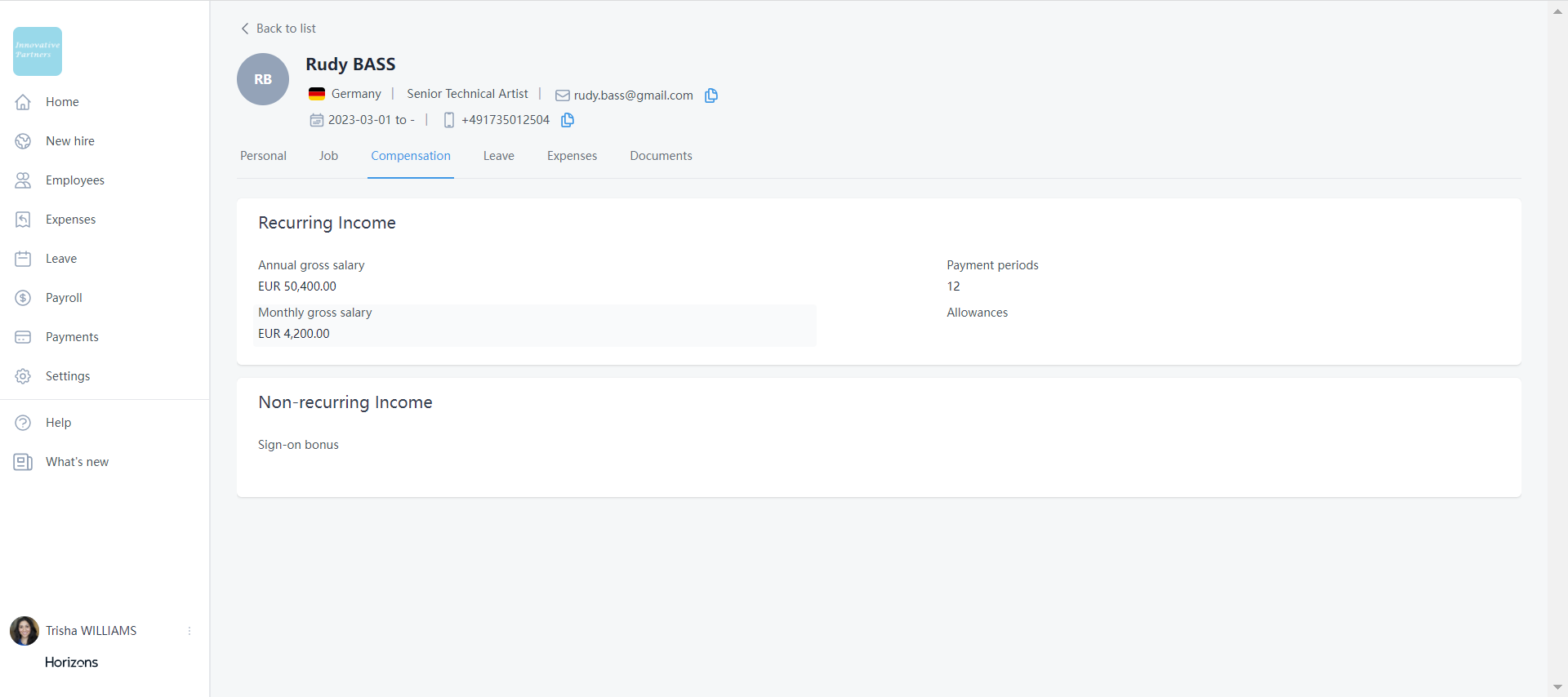Open the Payroll dollar icon
The image size is (1568, 697).
[x=23, y=298]
